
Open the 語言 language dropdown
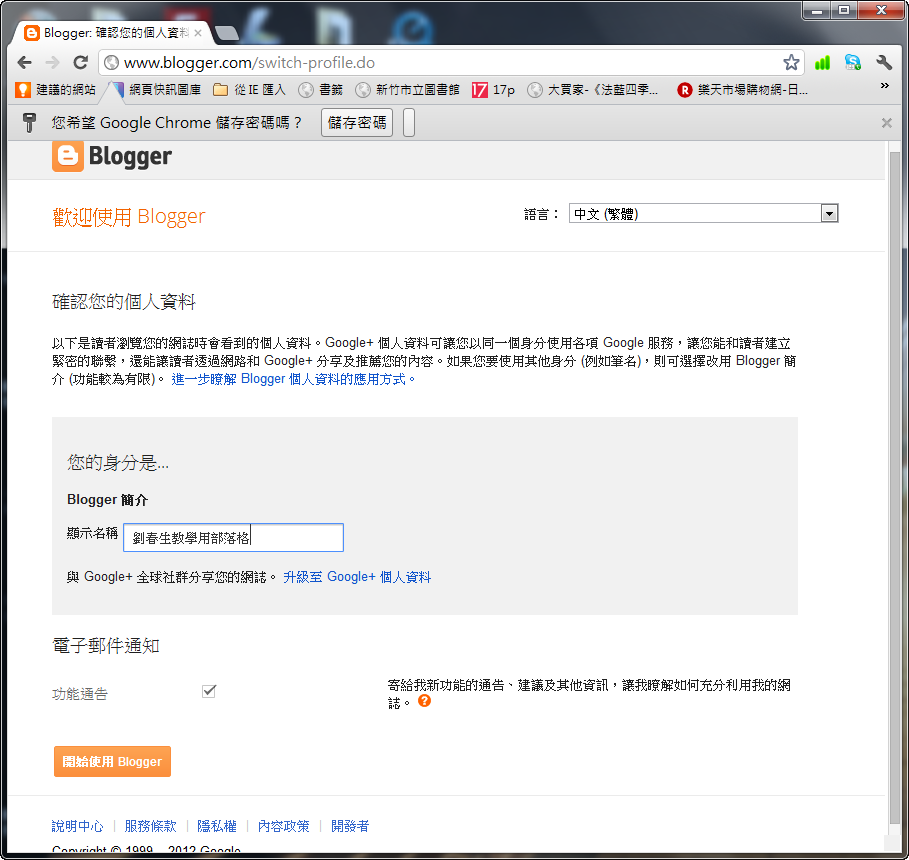point(703,214)
